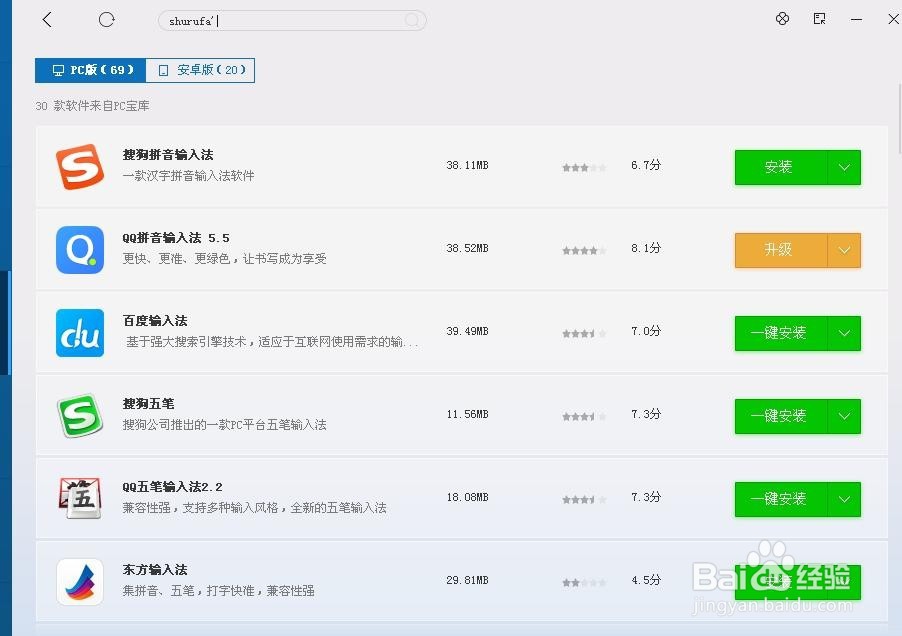Open the 搜狗五笔 title link
Screen dimensions: 902x636
coord(148,403)
